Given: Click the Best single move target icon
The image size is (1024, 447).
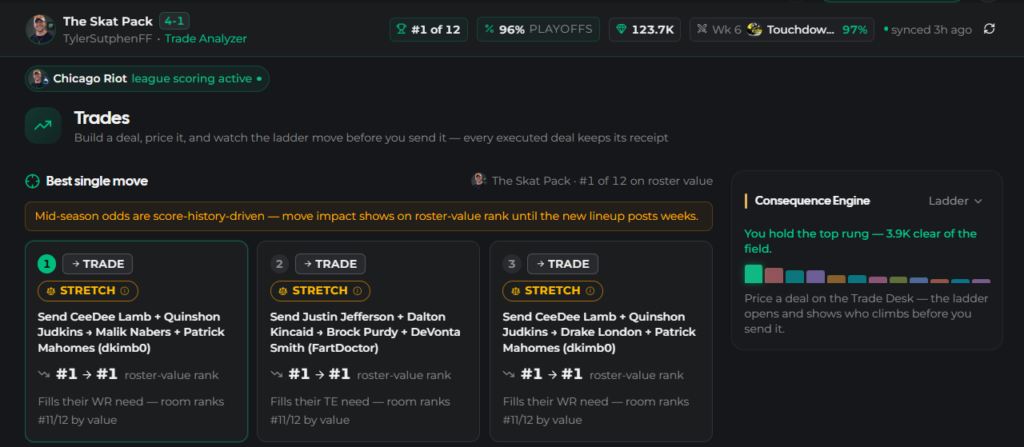Looking at the screenshot, I should (x=33, y=181).
